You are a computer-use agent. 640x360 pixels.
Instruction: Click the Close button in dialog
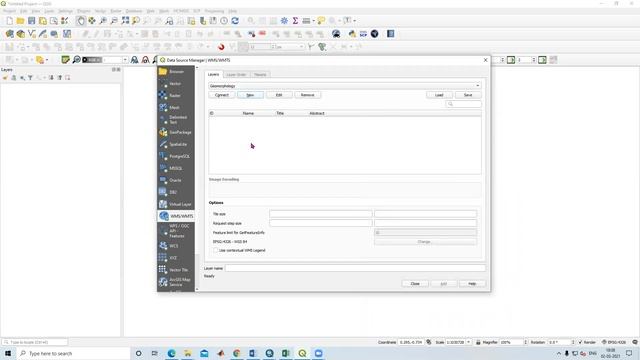415,284
